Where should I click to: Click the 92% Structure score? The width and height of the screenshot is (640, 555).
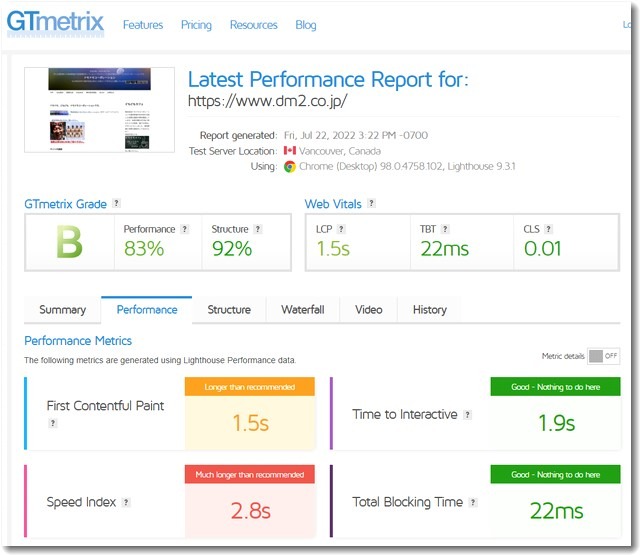click(x=232, y=249)
